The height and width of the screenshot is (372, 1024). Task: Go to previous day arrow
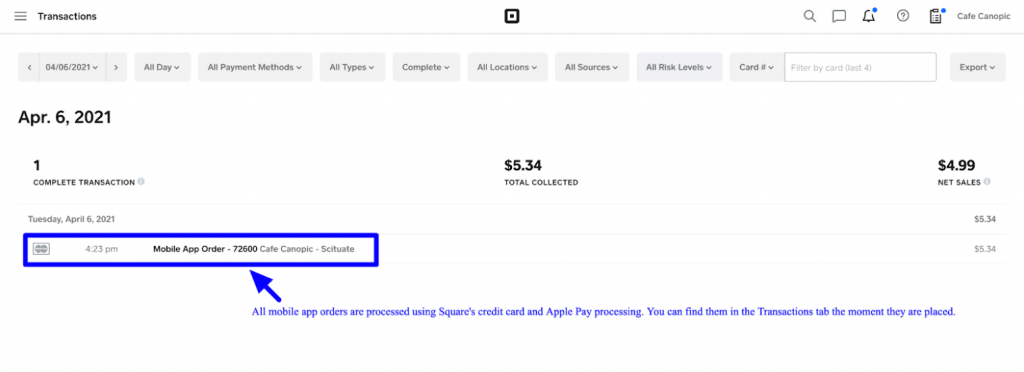(x=29, y=67)
